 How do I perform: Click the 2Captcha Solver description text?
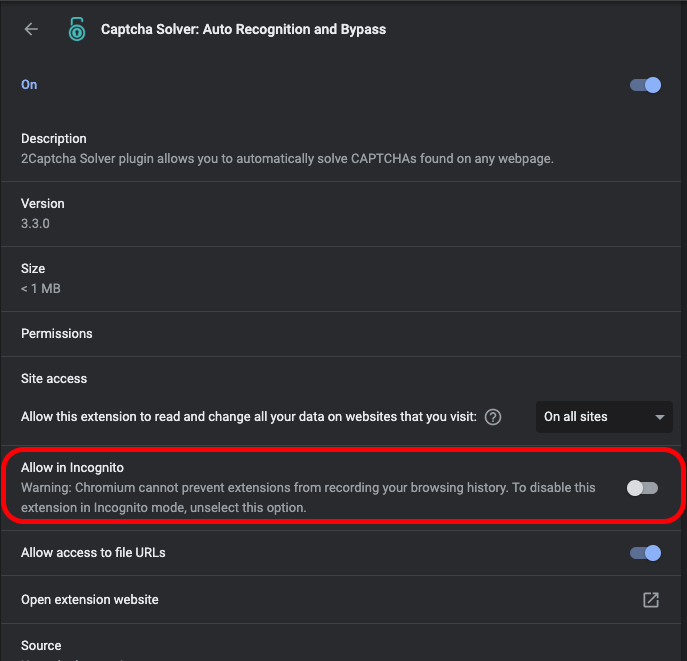[x=287, y=159]
